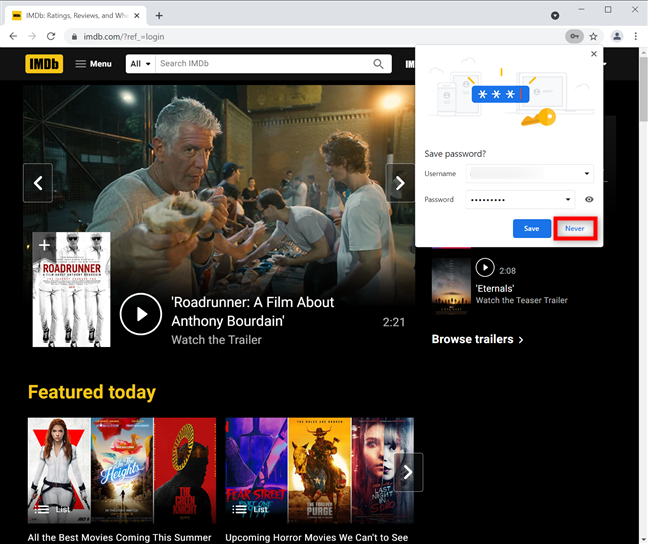Expand the Username dropdown
The width and height of the screenshot is (648, 544).
(586, 174)
